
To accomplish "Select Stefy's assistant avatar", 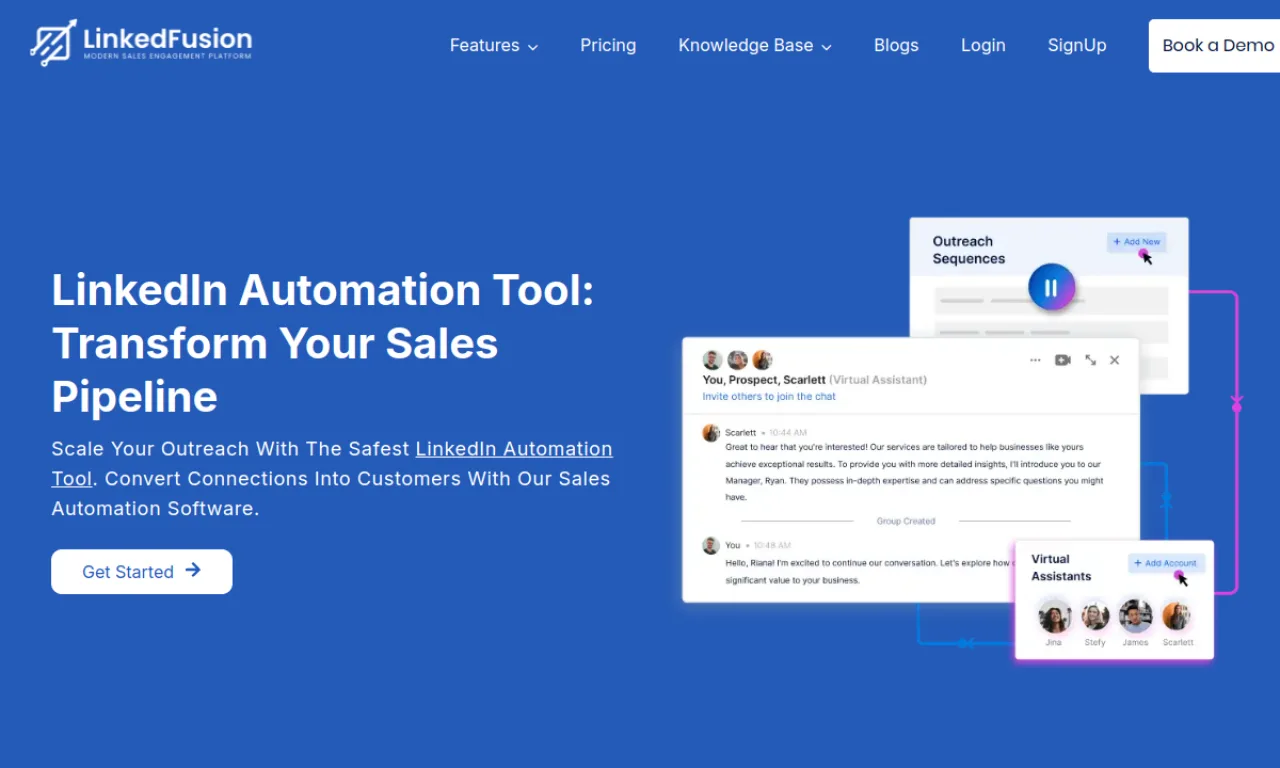I will coord(1095,616).
